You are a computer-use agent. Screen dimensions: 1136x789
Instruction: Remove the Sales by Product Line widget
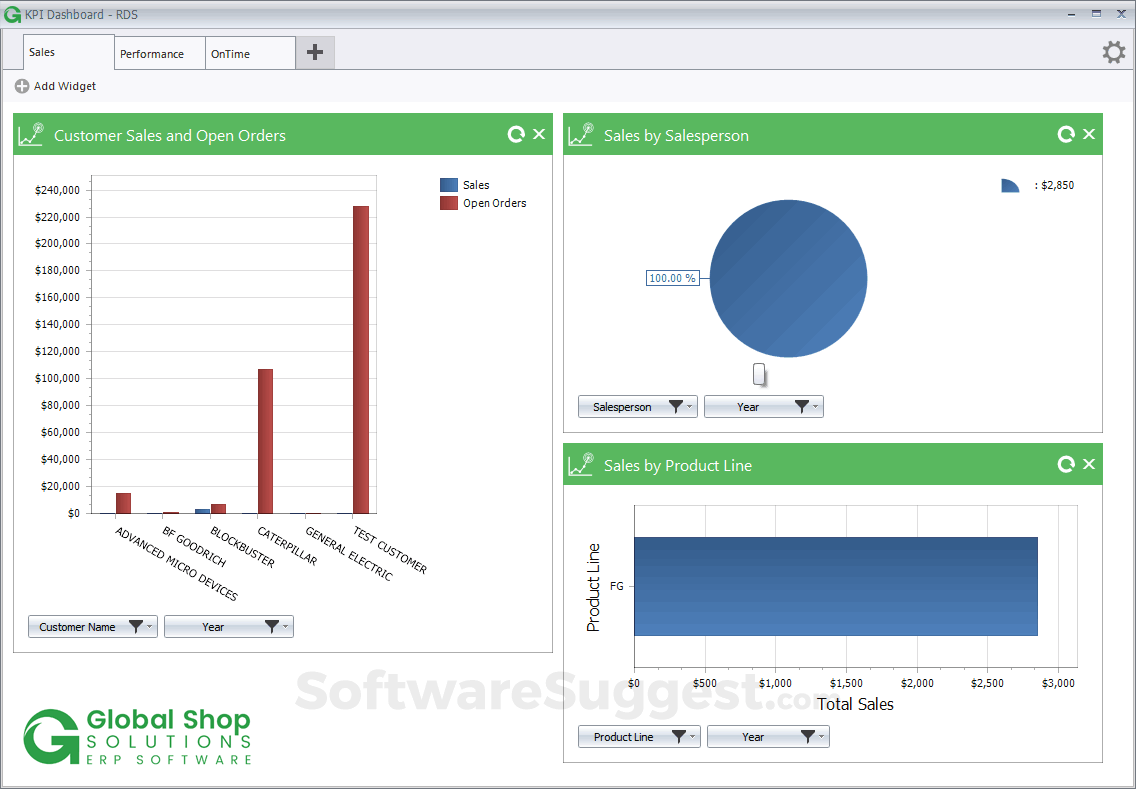point(1089,464)
